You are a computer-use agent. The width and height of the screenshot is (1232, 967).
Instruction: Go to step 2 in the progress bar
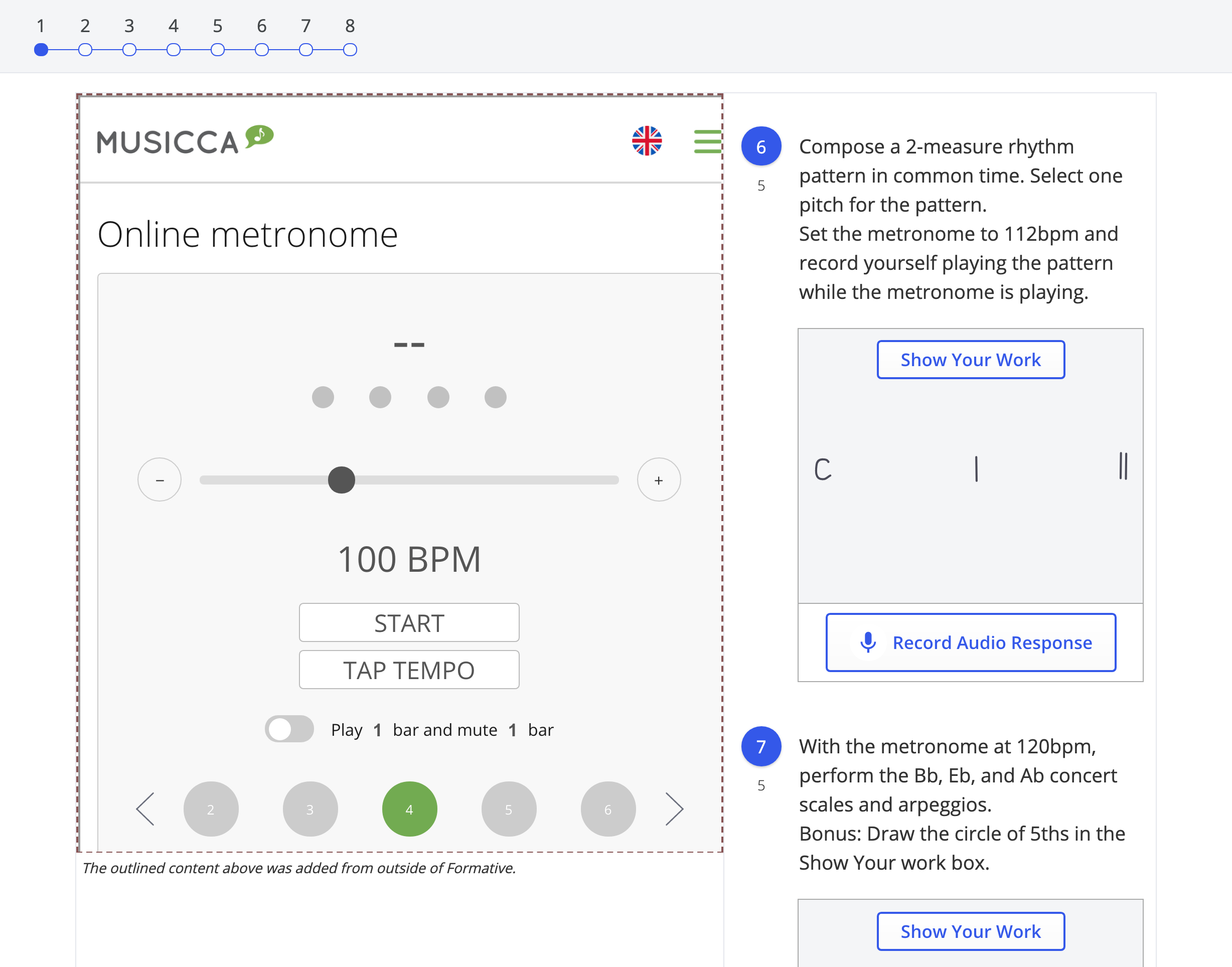pyautogui.click(x=85, y=50)
